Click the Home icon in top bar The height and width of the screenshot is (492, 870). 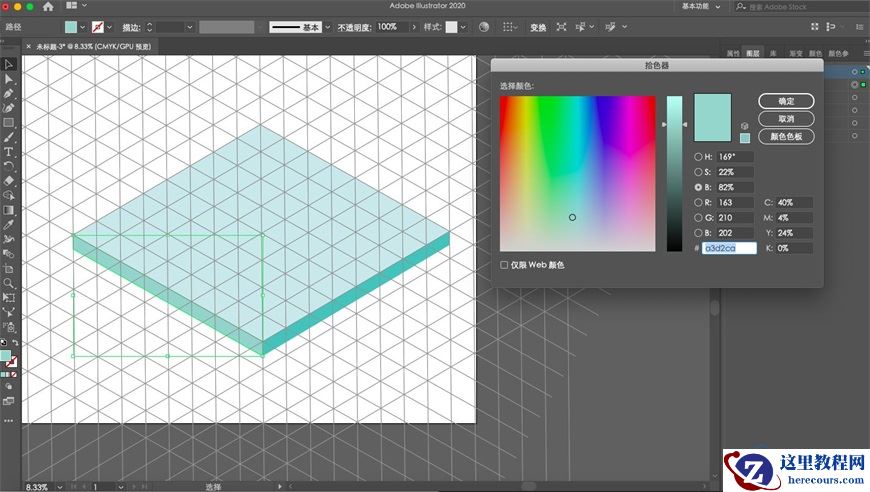48,6
